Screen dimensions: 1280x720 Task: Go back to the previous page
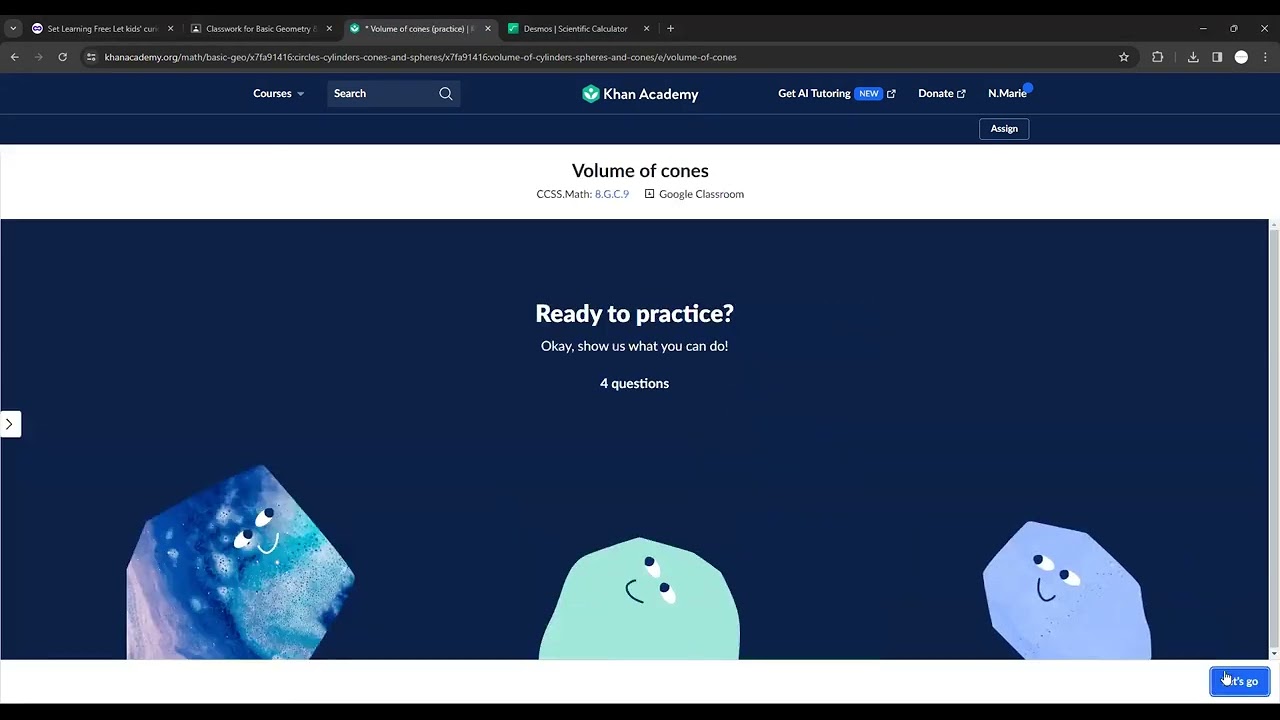click(15, 57)
